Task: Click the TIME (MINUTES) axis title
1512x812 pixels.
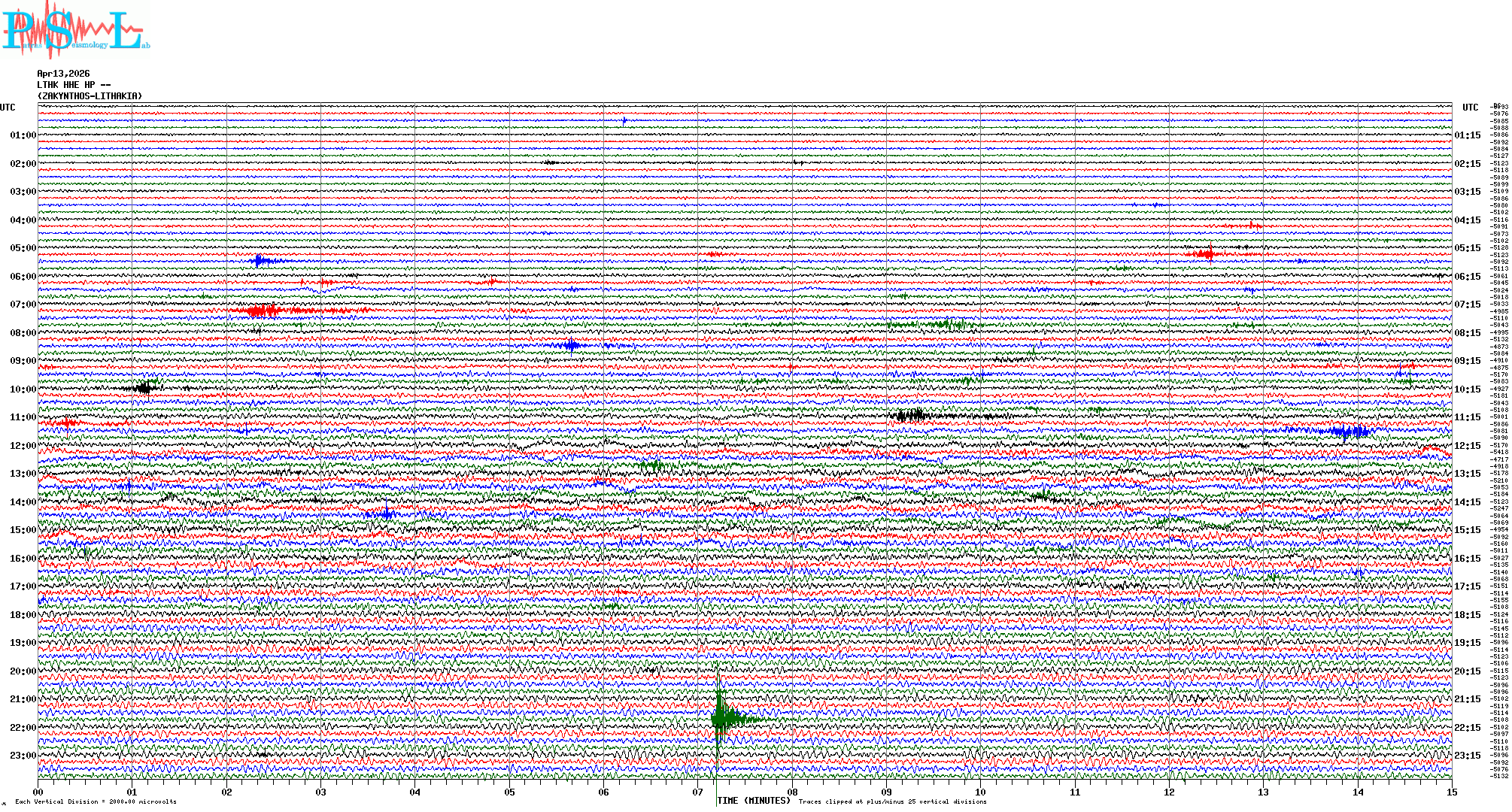Action: [754, 801]
